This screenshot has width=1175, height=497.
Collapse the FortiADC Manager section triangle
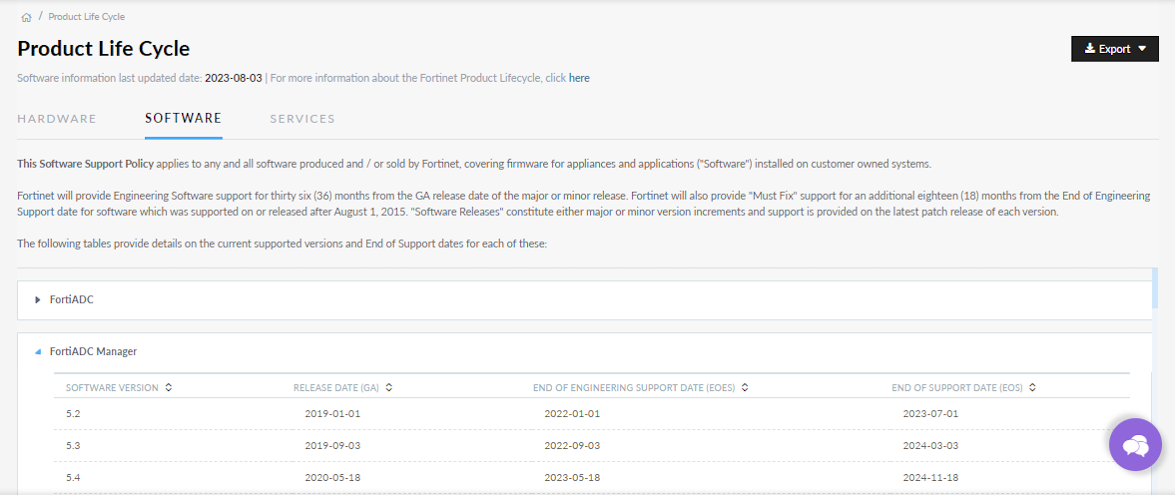click(x=37, y=351)
